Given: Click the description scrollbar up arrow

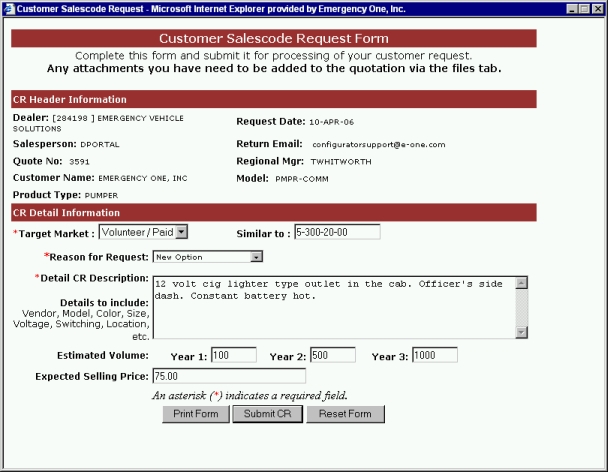Looking at the screenshot, I should 522,283.
